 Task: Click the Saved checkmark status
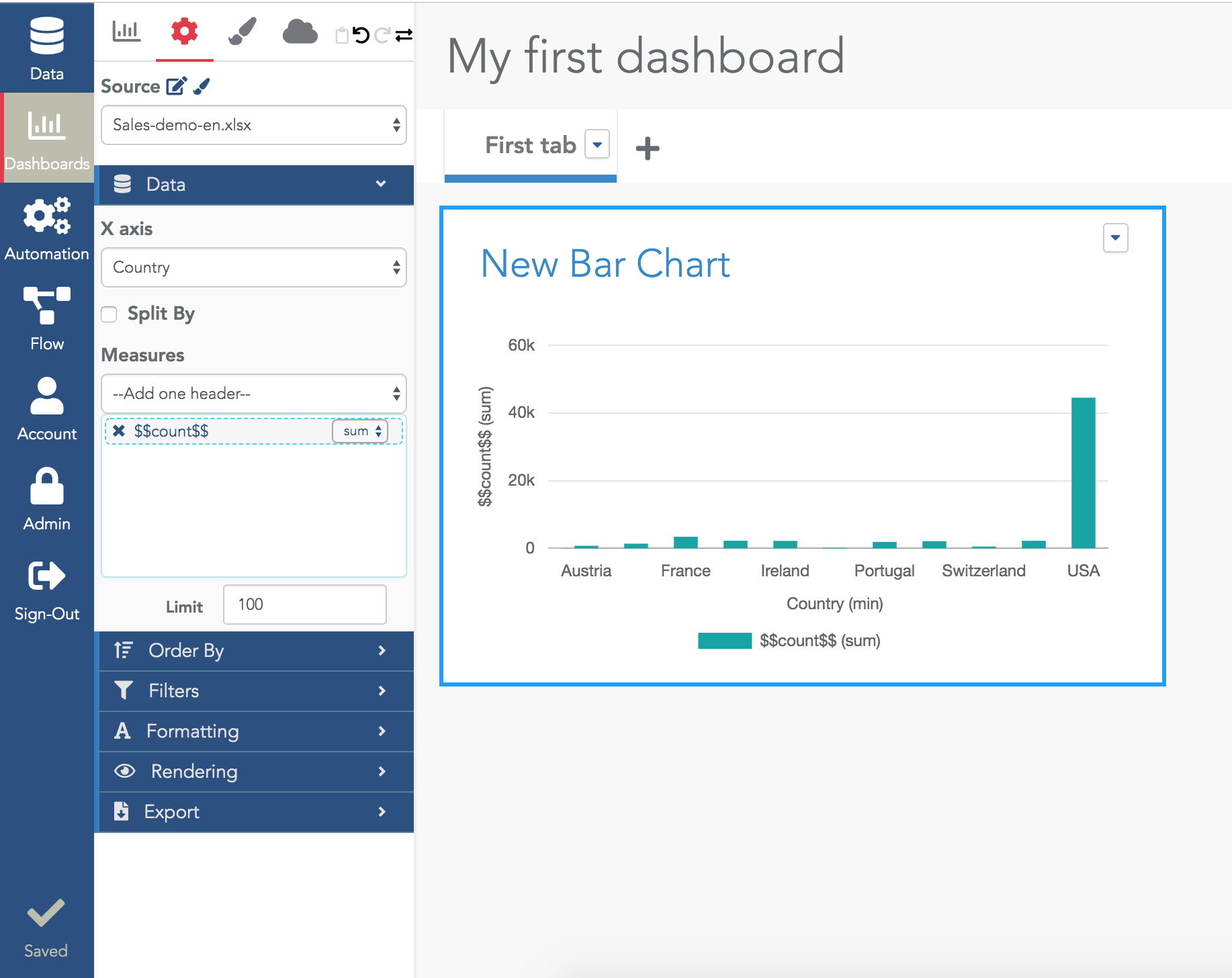tap(46, 928)
